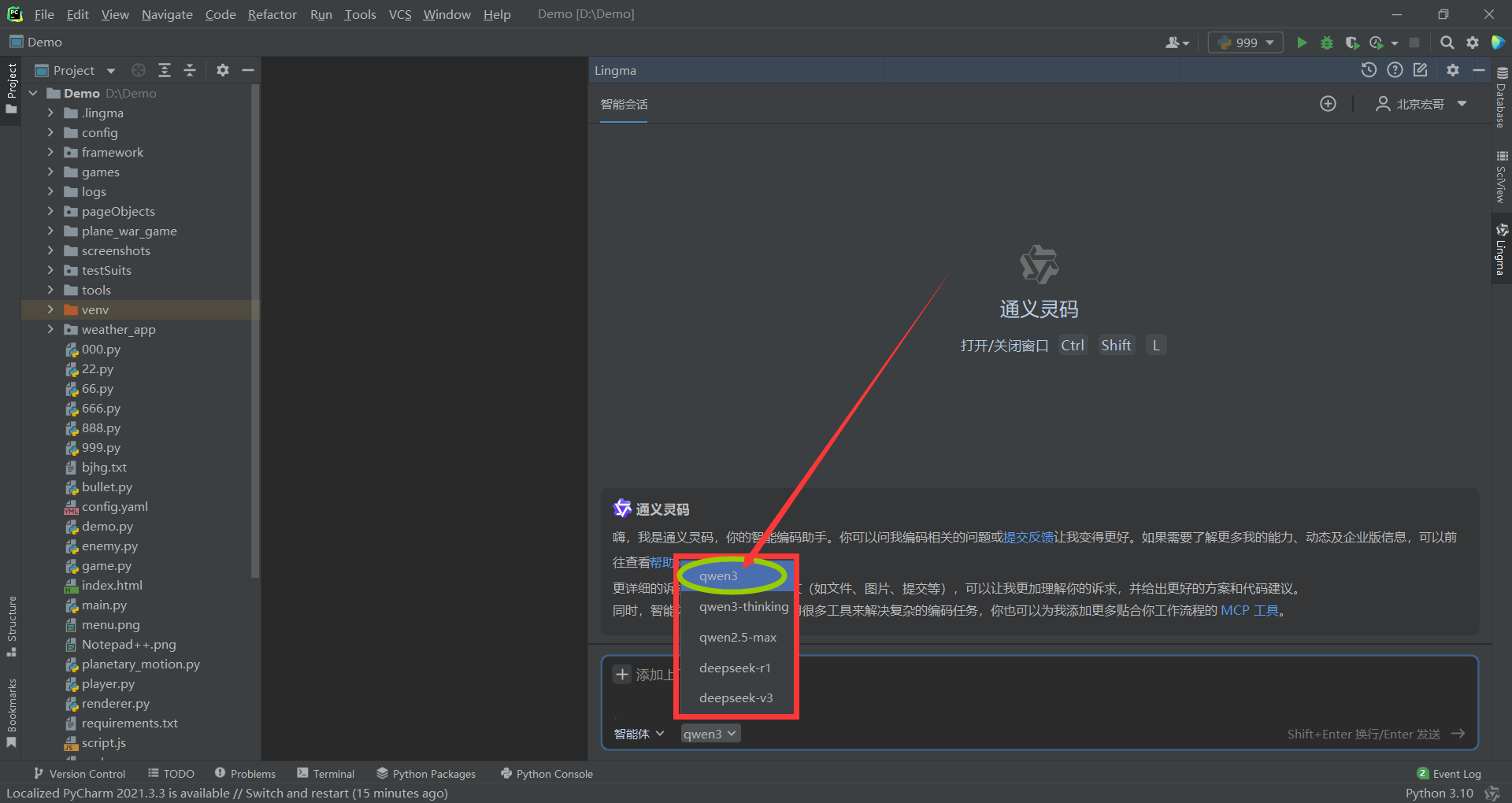
Task: Click the green Run button
Action: pos(1302,43)
